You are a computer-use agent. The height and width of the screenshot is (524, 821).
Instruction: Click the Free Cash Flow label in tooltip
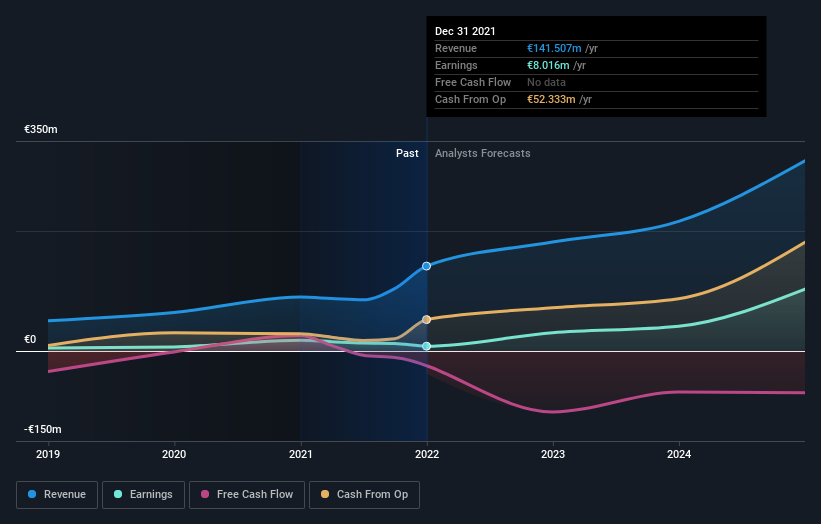(473, 82)
